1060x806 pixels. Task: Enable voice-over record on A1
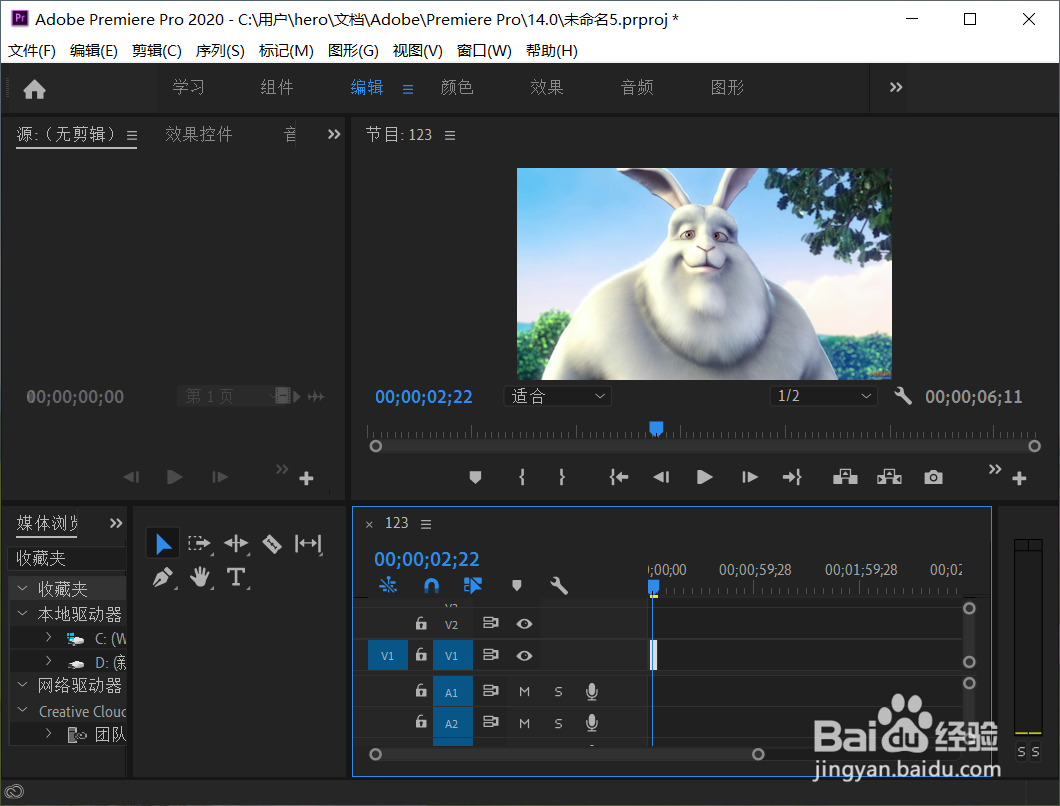click(x=592, y=691)
